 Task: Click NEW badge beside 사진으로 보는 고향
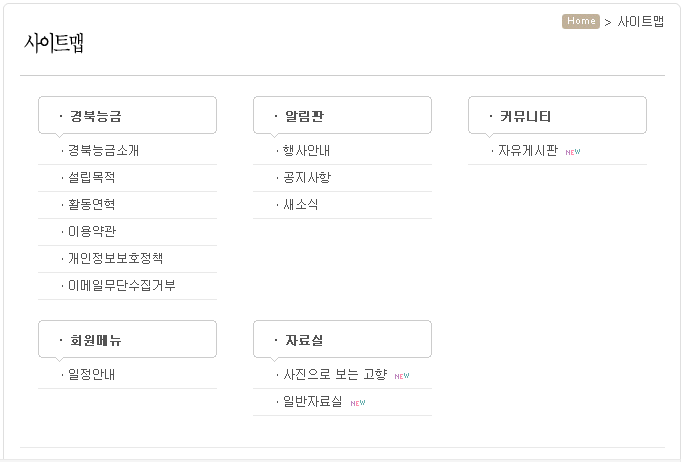402,376
